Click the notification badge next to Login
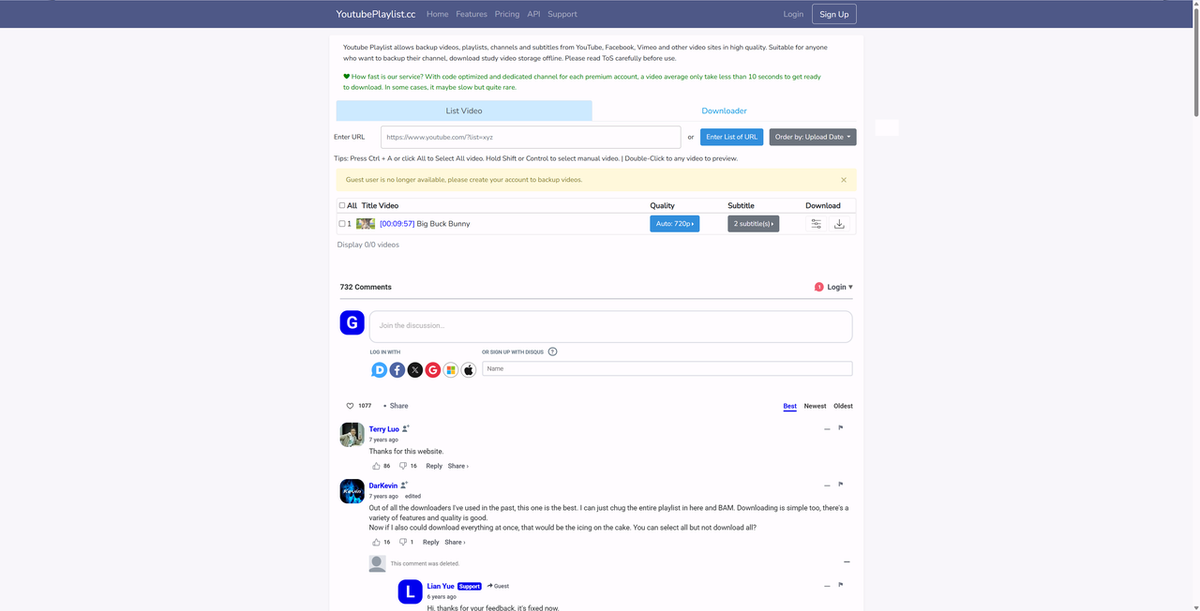Screen dimensions: 1200x611 [x=819, y=287]
